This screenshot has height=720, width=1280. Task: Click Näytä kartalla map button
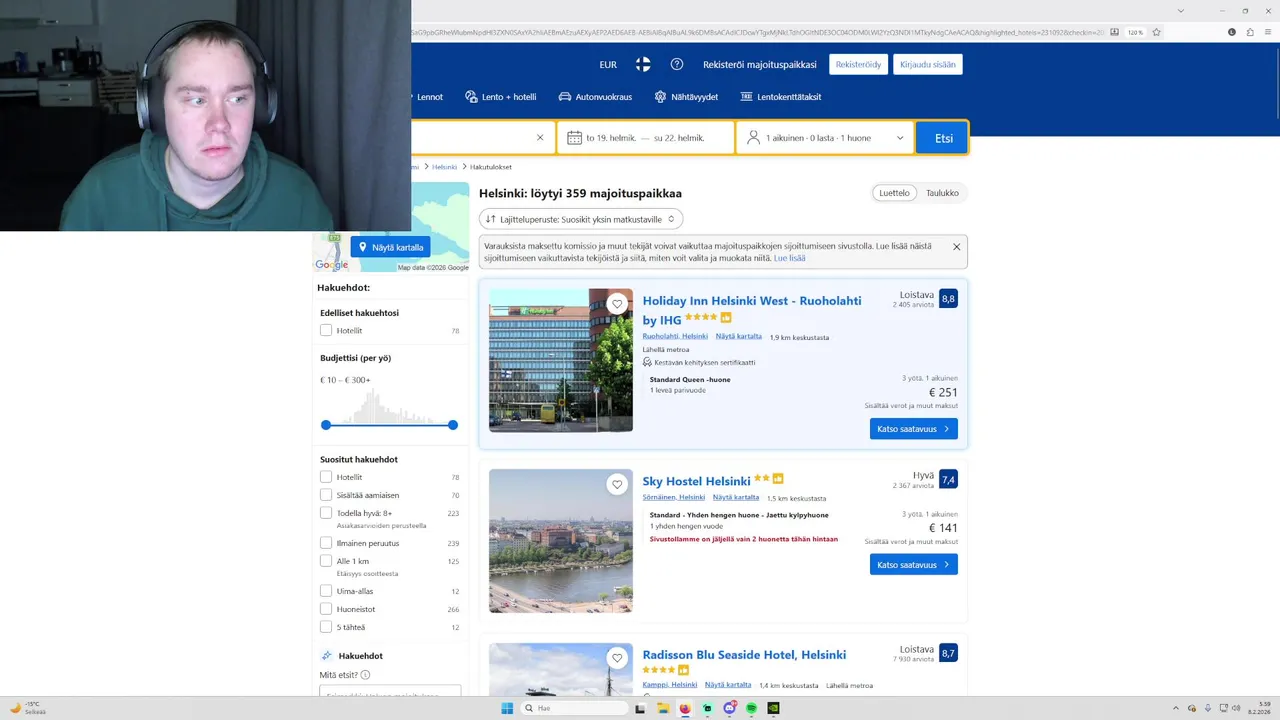coord(390,247)
